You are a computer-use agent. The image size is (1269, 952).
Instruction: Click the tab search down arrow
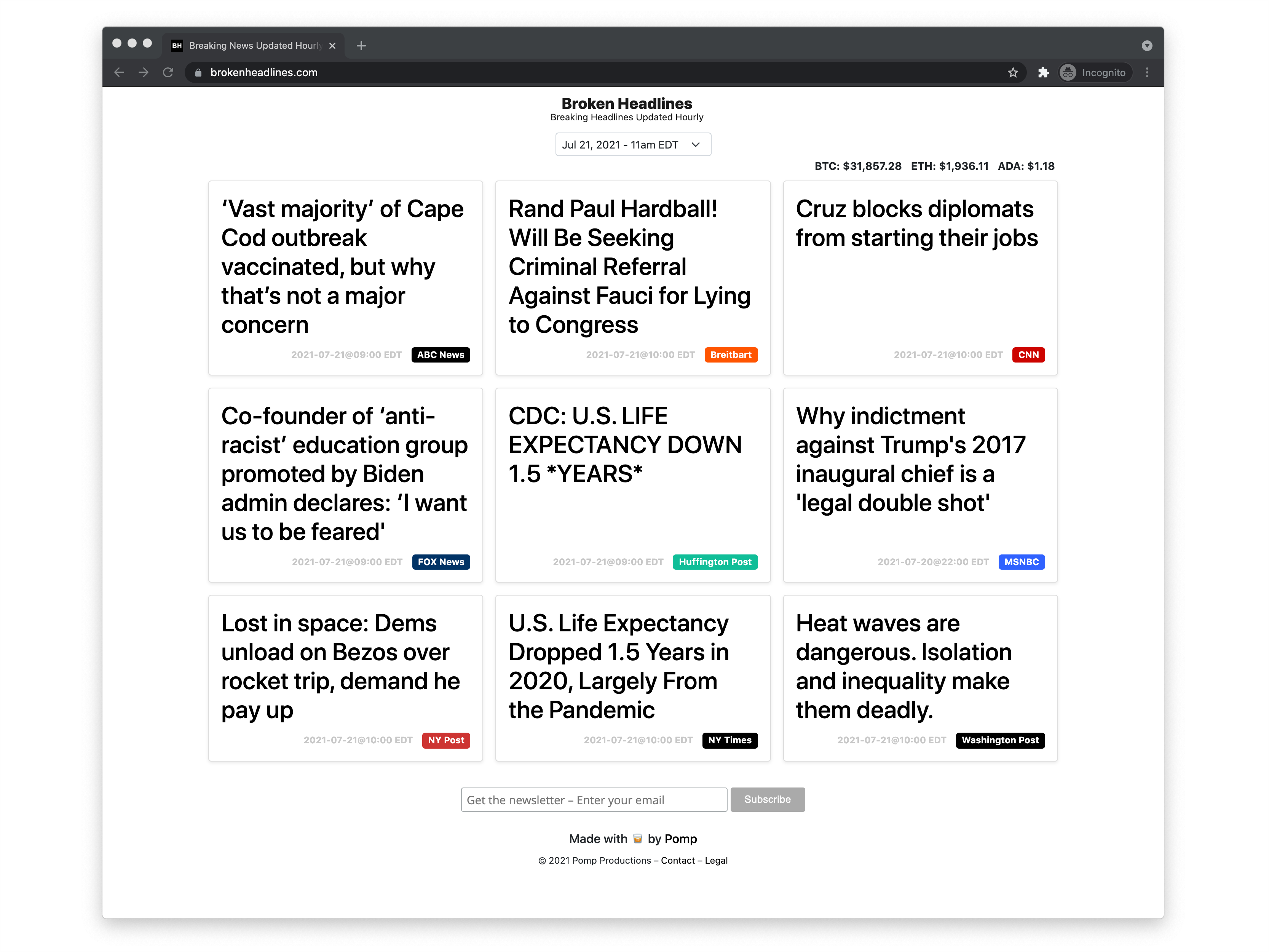pyautogui.click(x=1147, y=45)
